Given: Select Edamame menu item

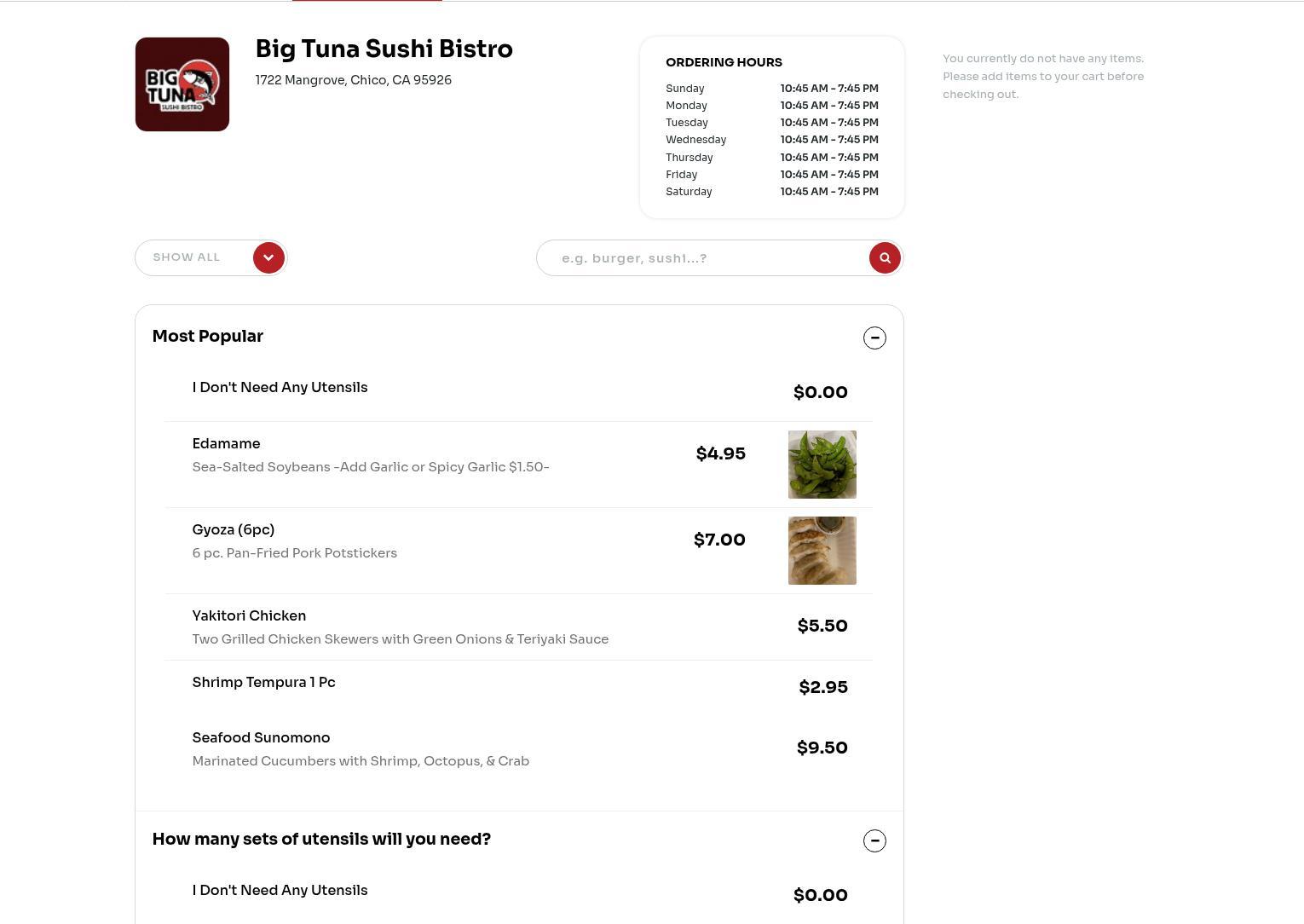Looking at the screenshot, I should coord(519,465).
